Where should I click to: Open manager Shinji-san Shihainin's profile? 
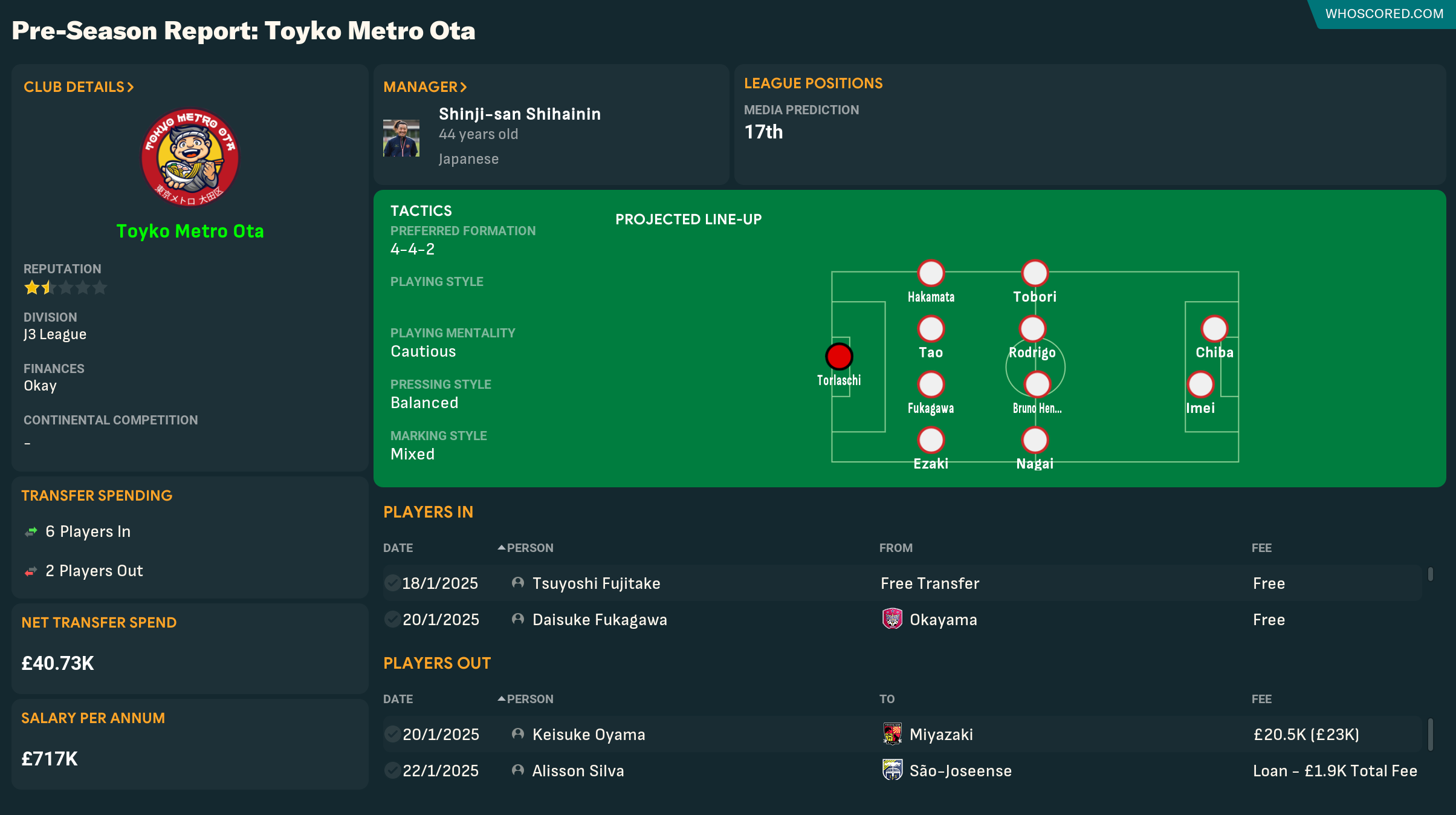point(519,114)
